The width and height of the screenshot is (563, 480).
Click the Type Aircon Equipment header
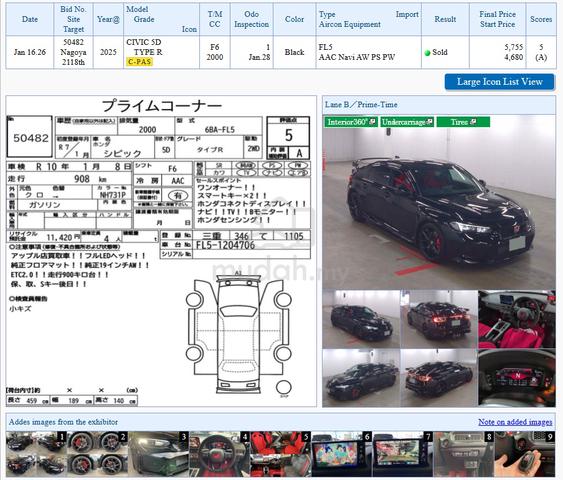[369, 19]
